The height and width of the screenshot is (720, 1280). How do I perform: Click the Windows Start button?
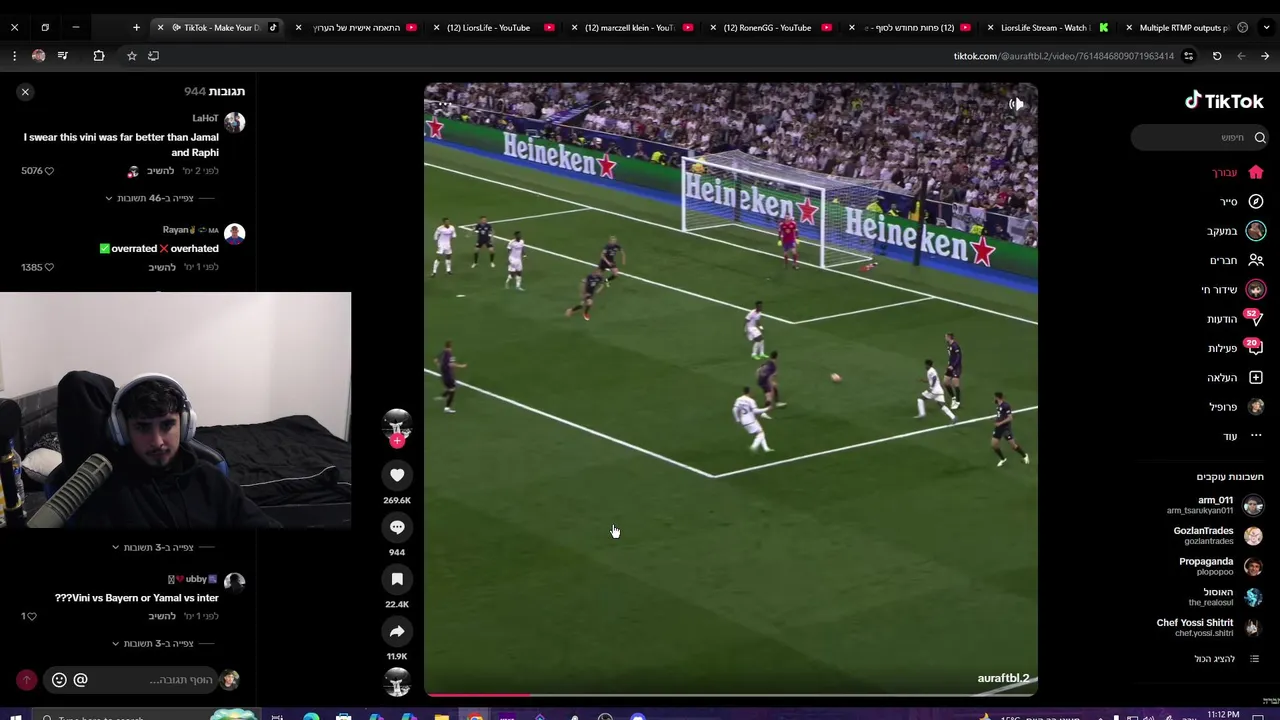coord(15,716)
